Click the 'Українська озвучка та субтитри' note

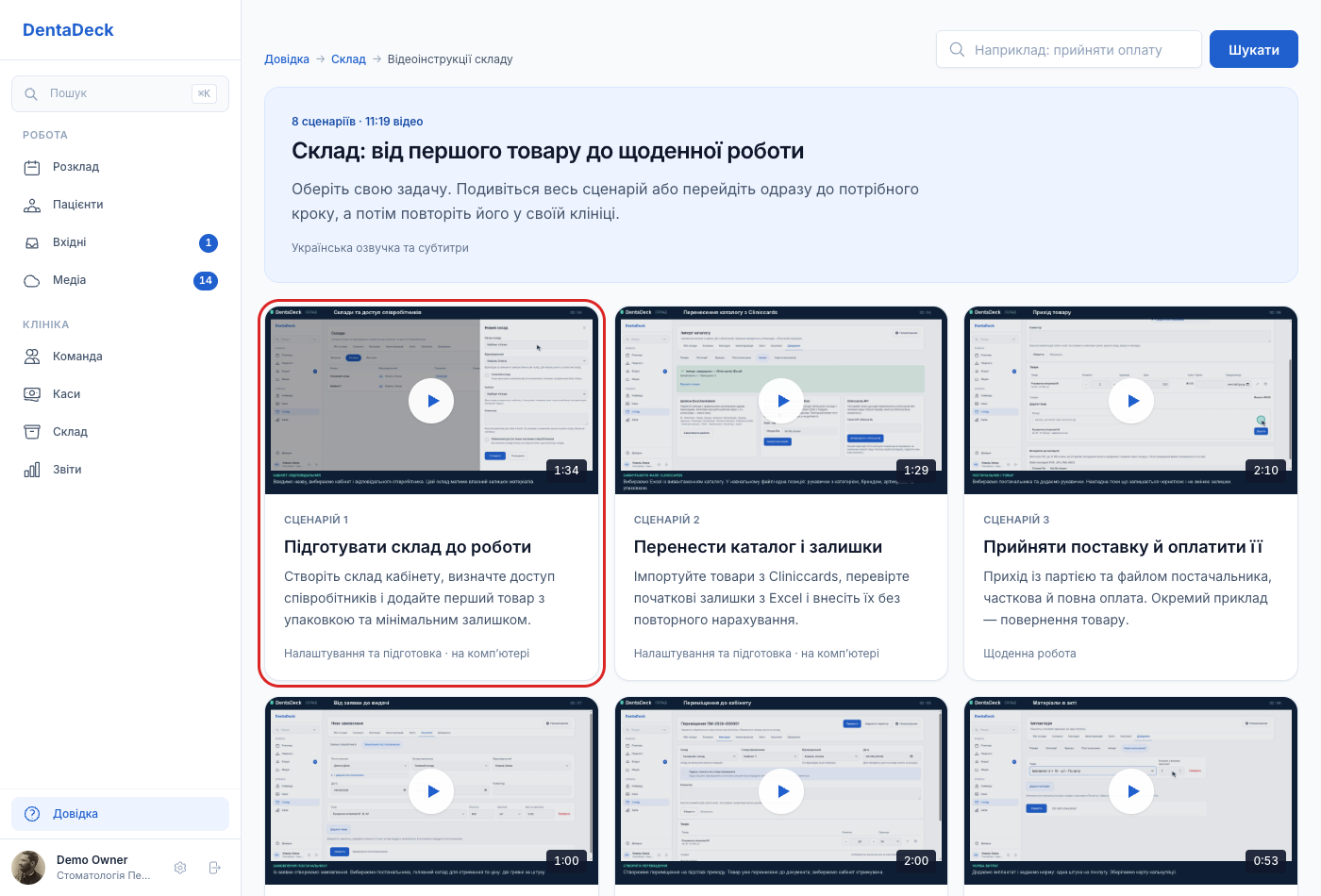click(x=380, y=248)
